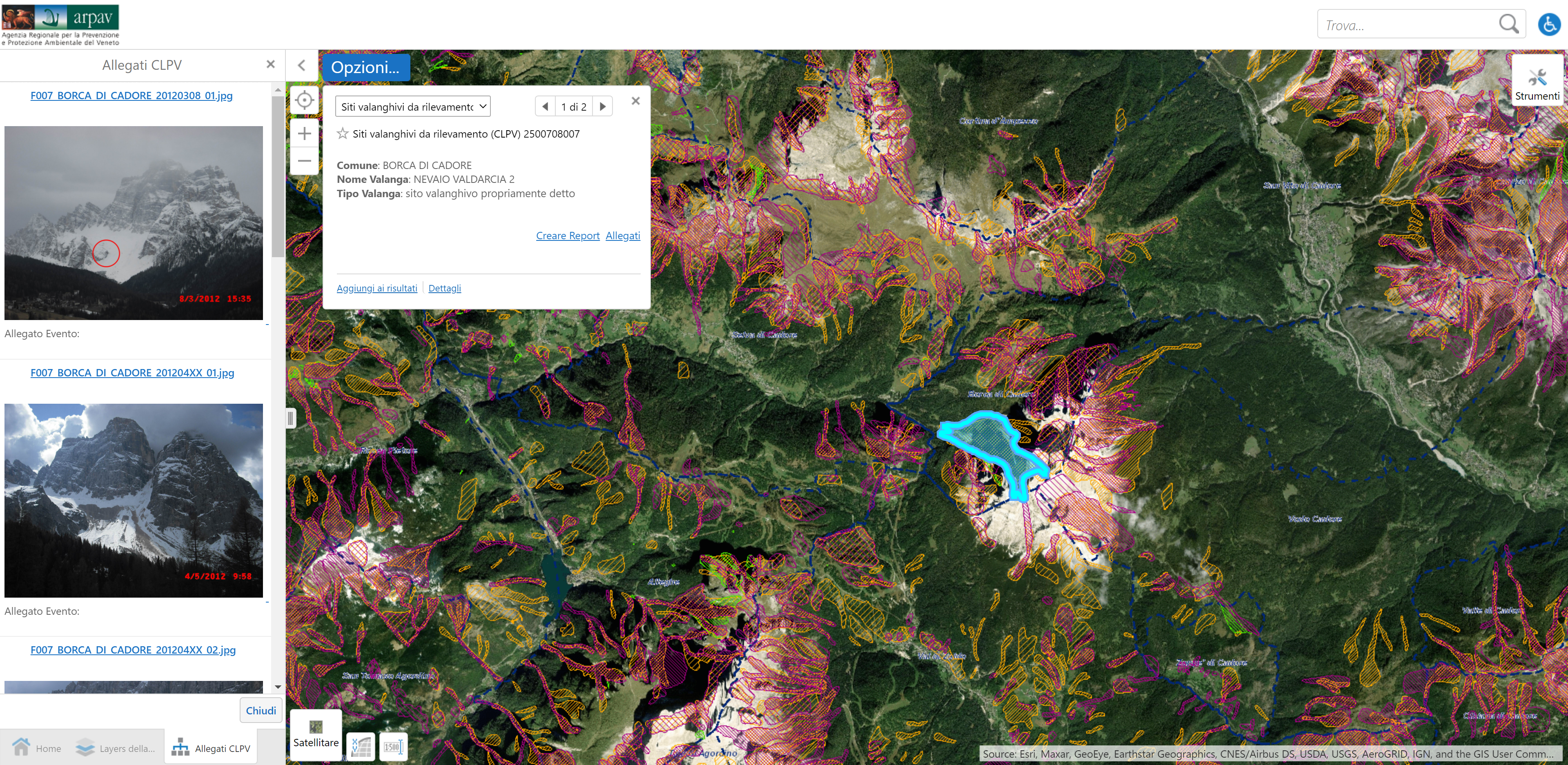The image size is (1568, 765).
Task: Open the Dettagli link
Action: (x=444, y=288)
